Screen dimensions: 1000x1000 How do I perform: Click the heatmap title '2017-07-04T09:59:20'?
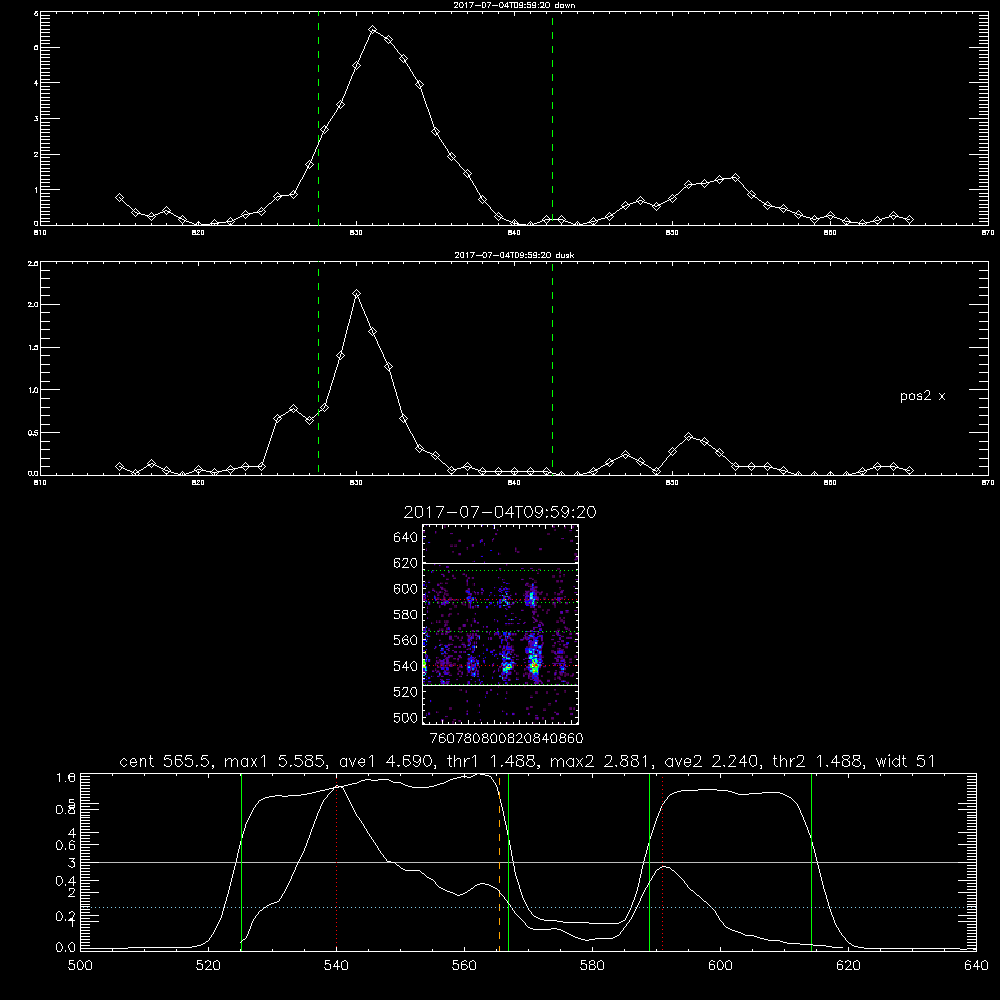click(x=500, y=512)
